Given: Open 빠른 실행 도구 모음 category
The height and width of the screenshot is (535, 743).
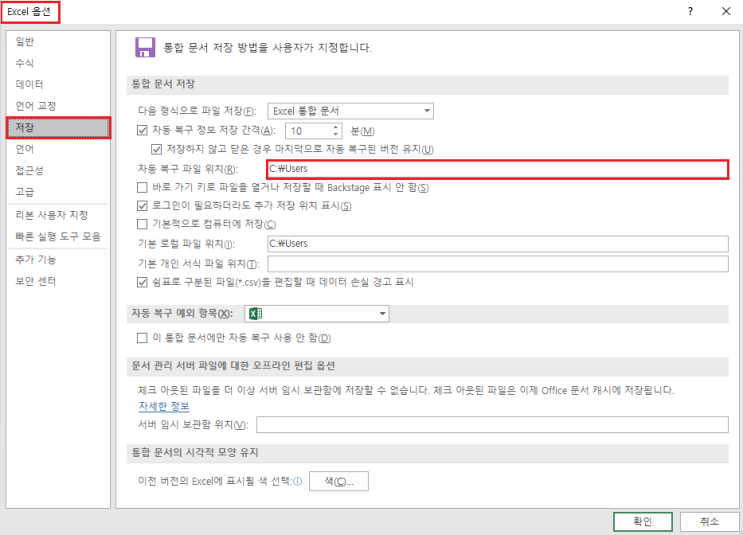Looking at the screenshot, I should (x=58, y=236).
